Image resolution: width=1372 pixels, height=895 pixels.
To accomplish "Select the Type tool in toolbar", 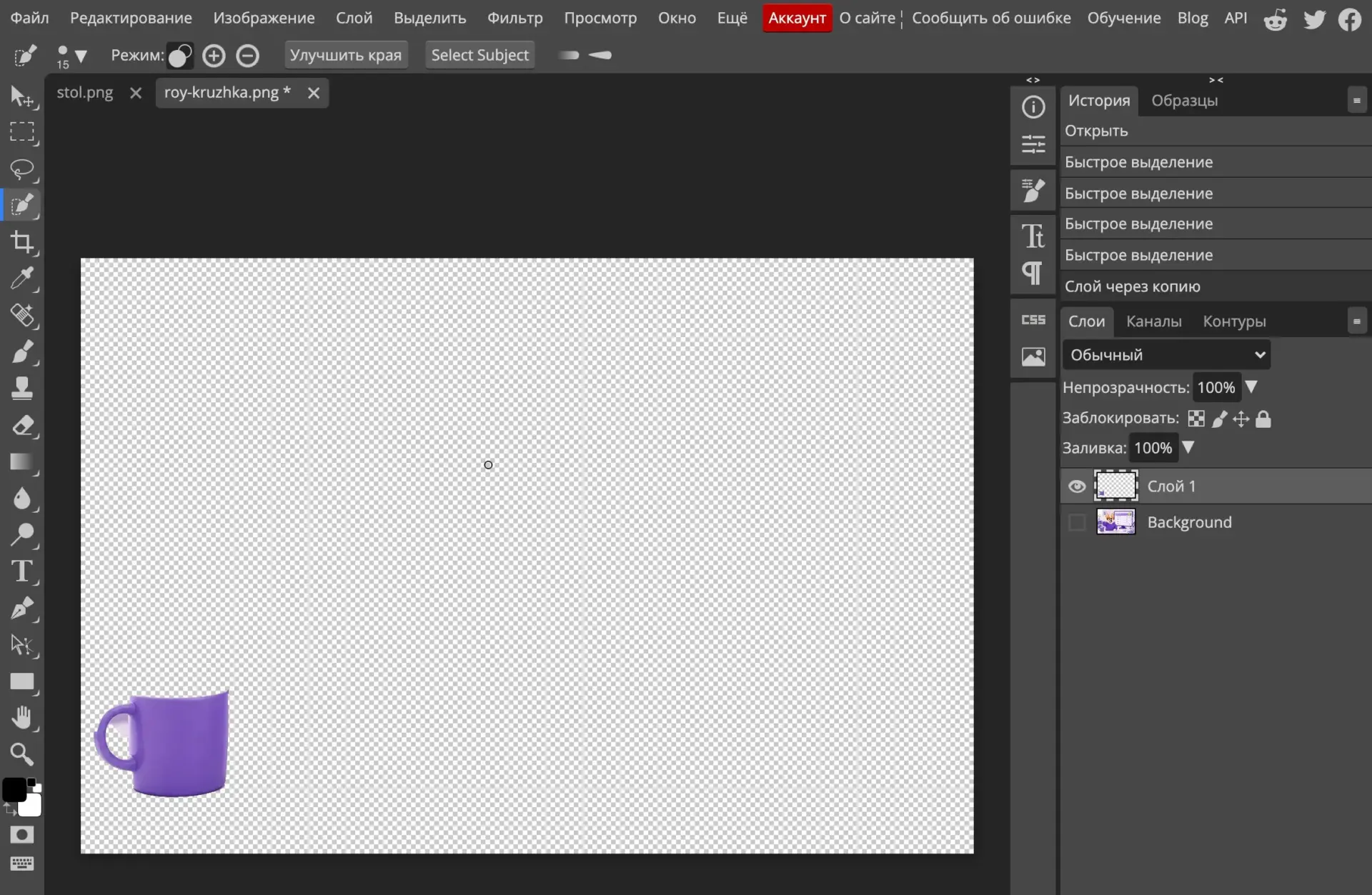I will click(x=22, y=571).
